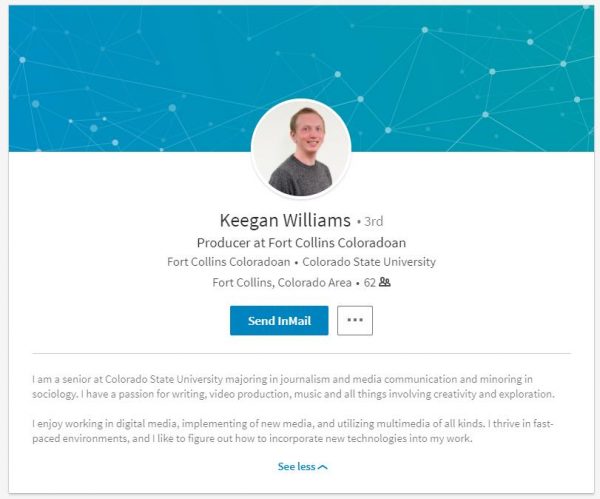The image size is (600, 499).
Task: View the 62 connections count
Action: pos(369,283)
